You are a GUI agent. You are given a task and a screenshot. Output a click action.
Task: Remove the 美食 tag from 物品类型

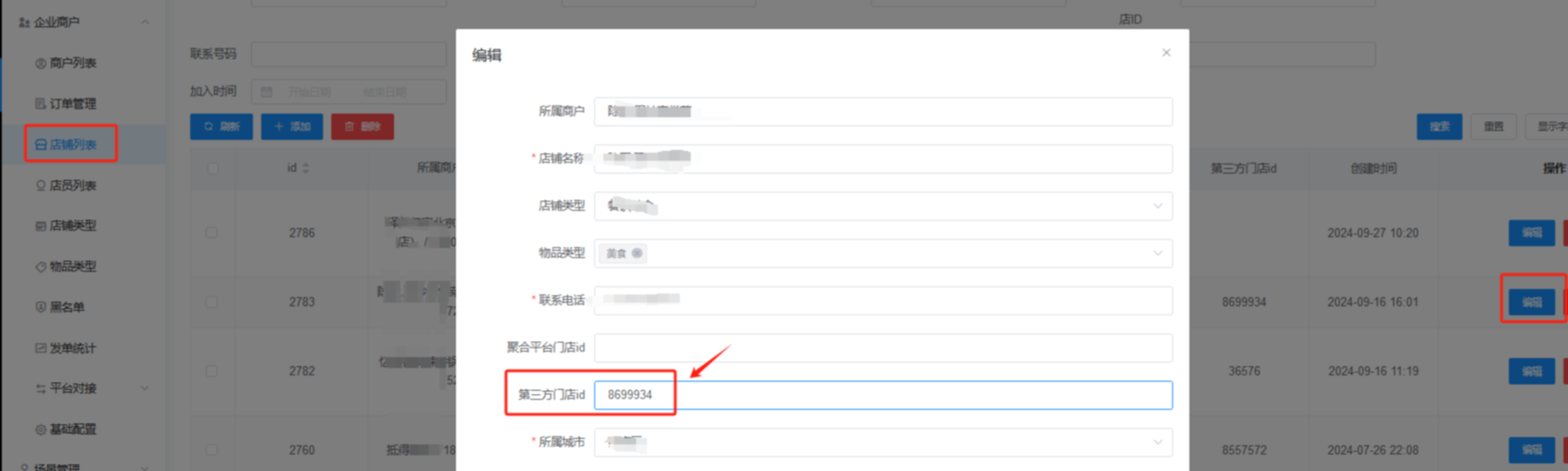[x=637, y=253]
